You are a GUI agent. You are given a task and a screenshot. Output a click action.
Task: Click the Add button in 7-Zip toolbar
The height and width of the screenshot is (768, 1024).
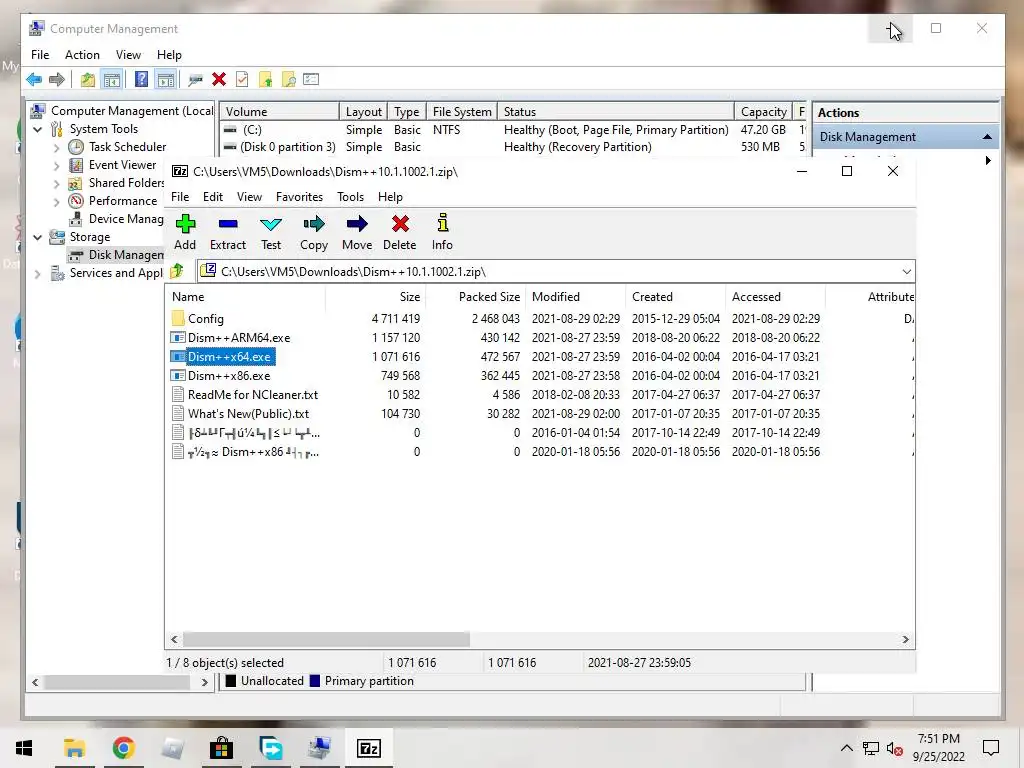point(185,232)
